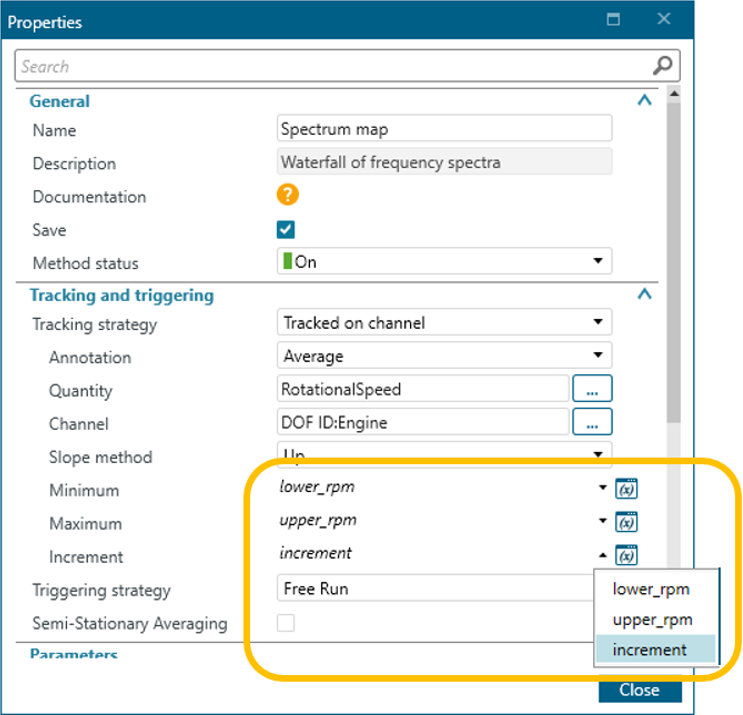The image size is (743, 715).
Task: Select upper_rpm from the dropdown list
Action: (x=651, y=619)
